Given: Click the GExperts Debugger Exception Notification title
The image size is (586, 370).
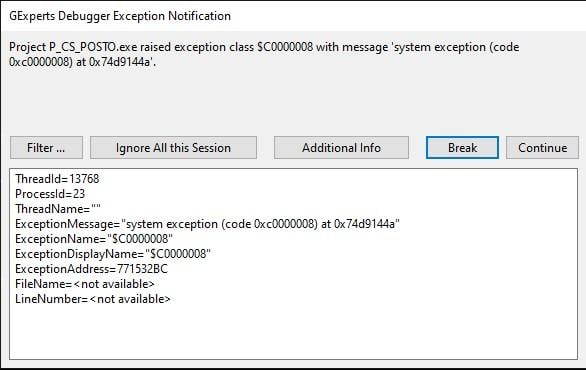Looking at the screenshot, I should (120, 16).
